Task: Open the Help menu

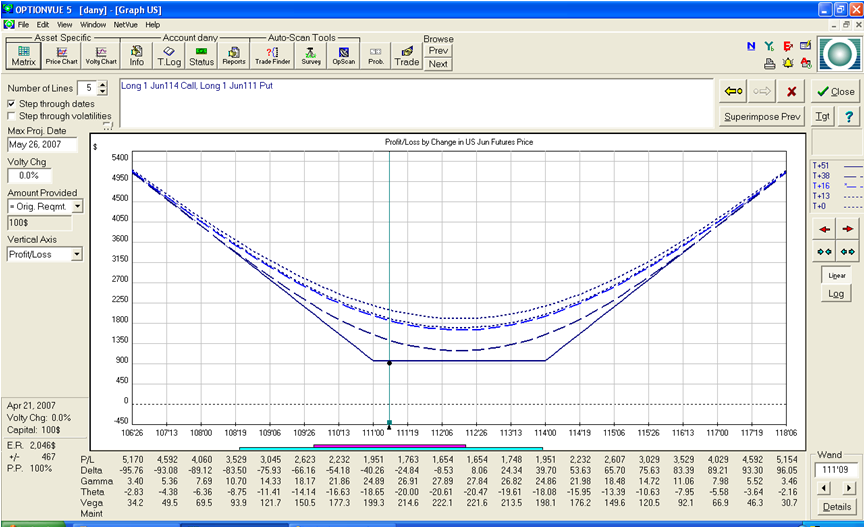Action: pos(153,25)
